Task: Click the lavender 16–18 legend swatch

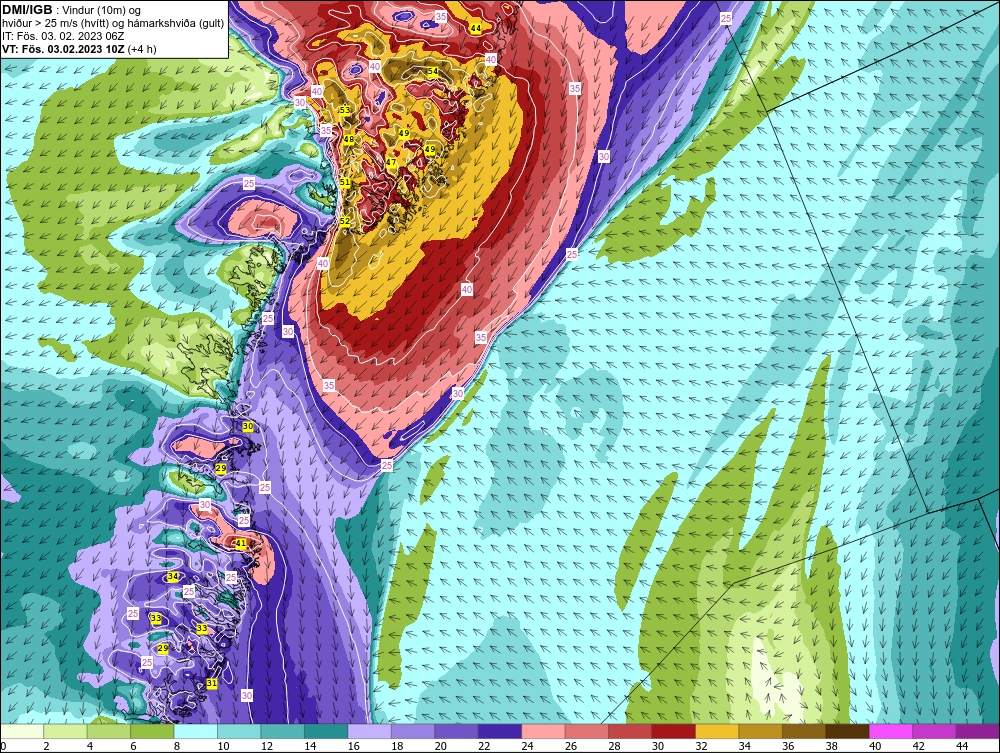Action: (x=369, y=731)
